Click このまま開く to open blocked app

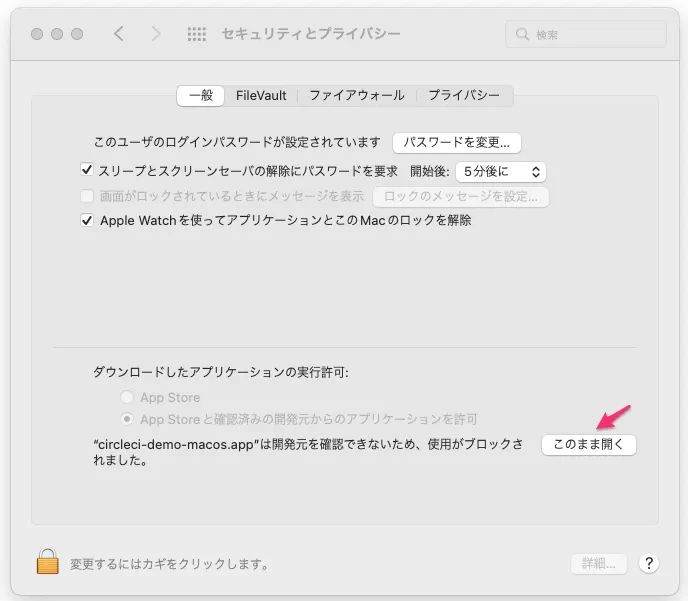[588, 444]
